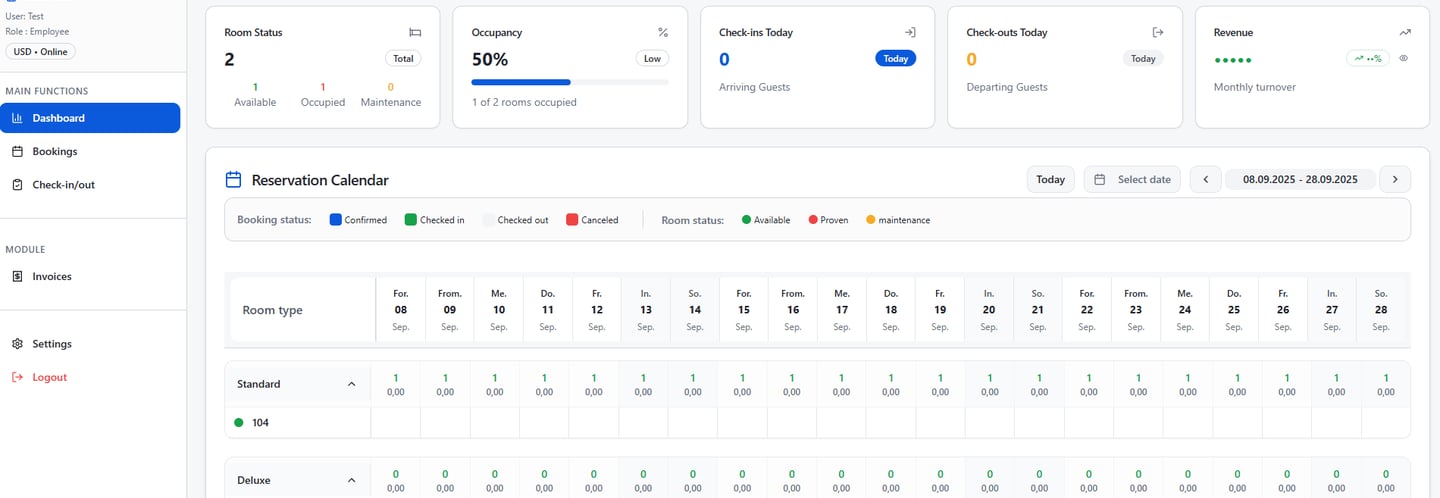Collapse the Deluxe room type row

[351, 480]
